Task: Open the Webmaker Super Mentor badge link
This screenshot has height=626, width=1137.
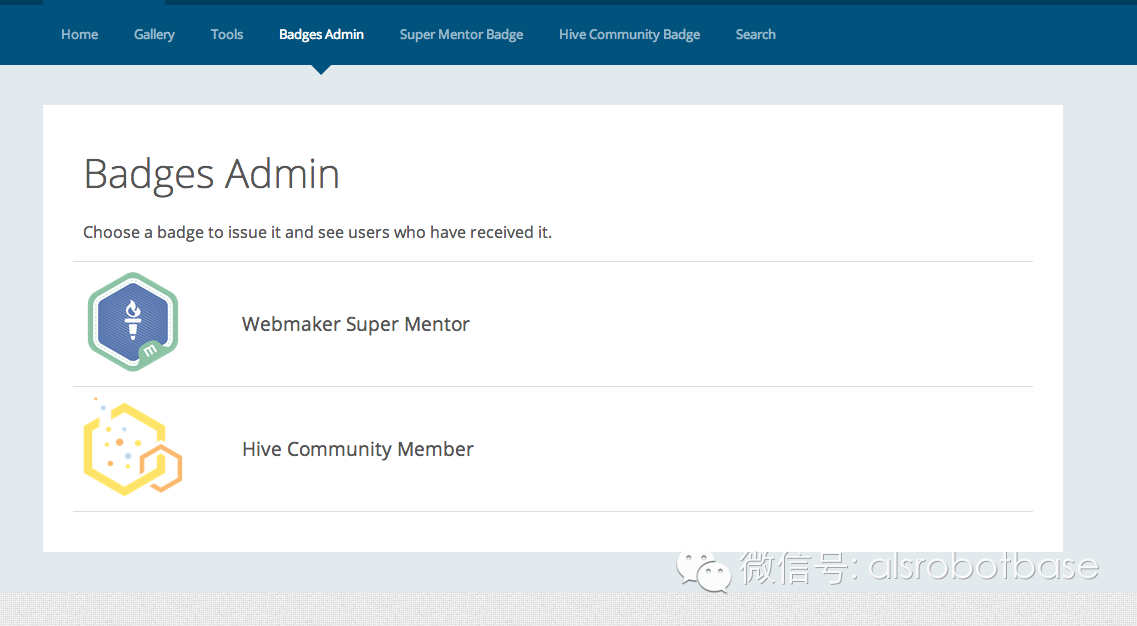Action: pyautogui.click(x=355, y=324)
